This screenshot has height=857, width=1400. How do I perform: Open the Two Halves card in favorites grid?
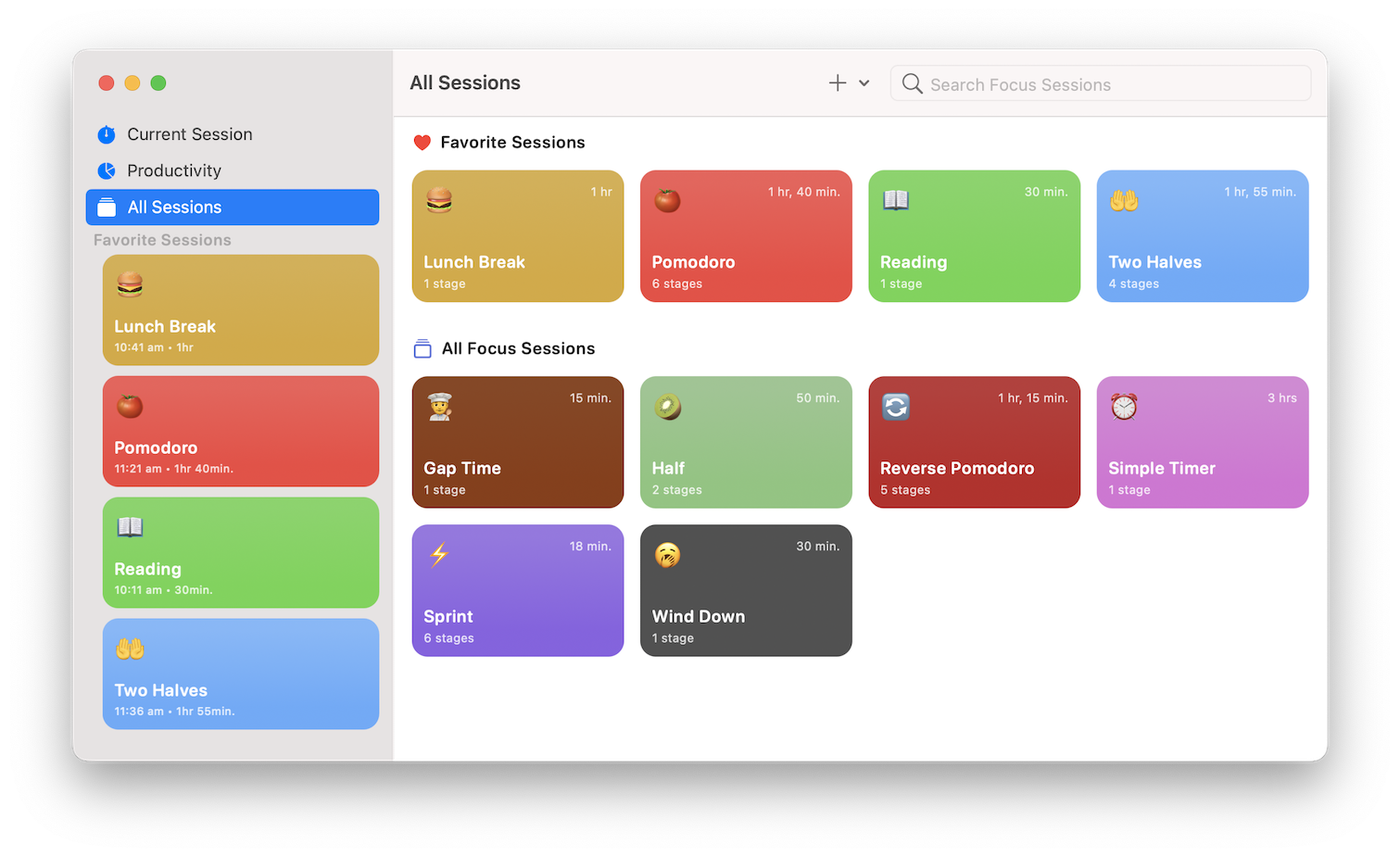(x=1202, y=237)
